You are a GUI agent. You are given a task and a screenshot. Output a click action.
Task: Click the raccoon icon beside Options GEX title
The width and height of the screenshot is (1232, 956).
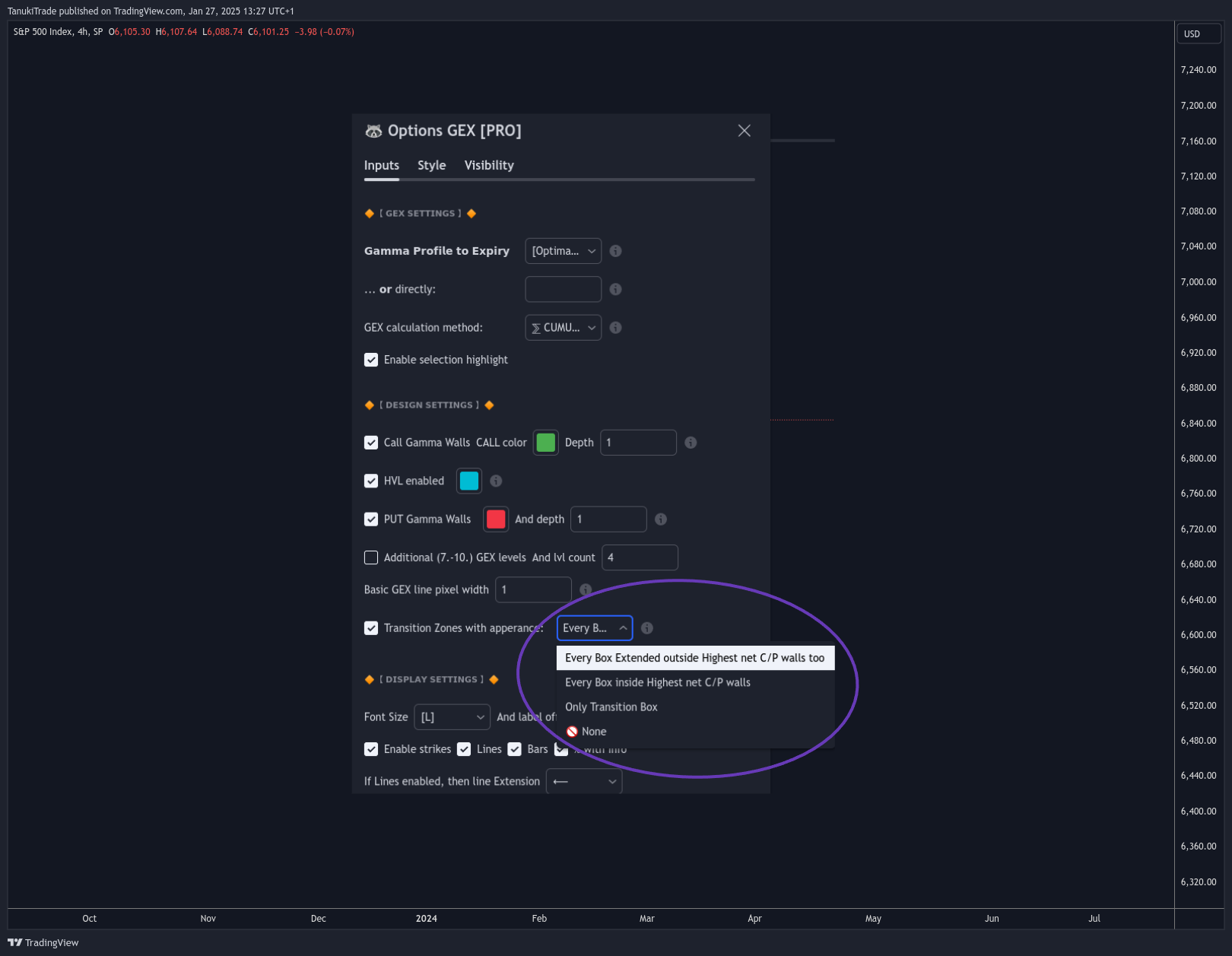373,131
